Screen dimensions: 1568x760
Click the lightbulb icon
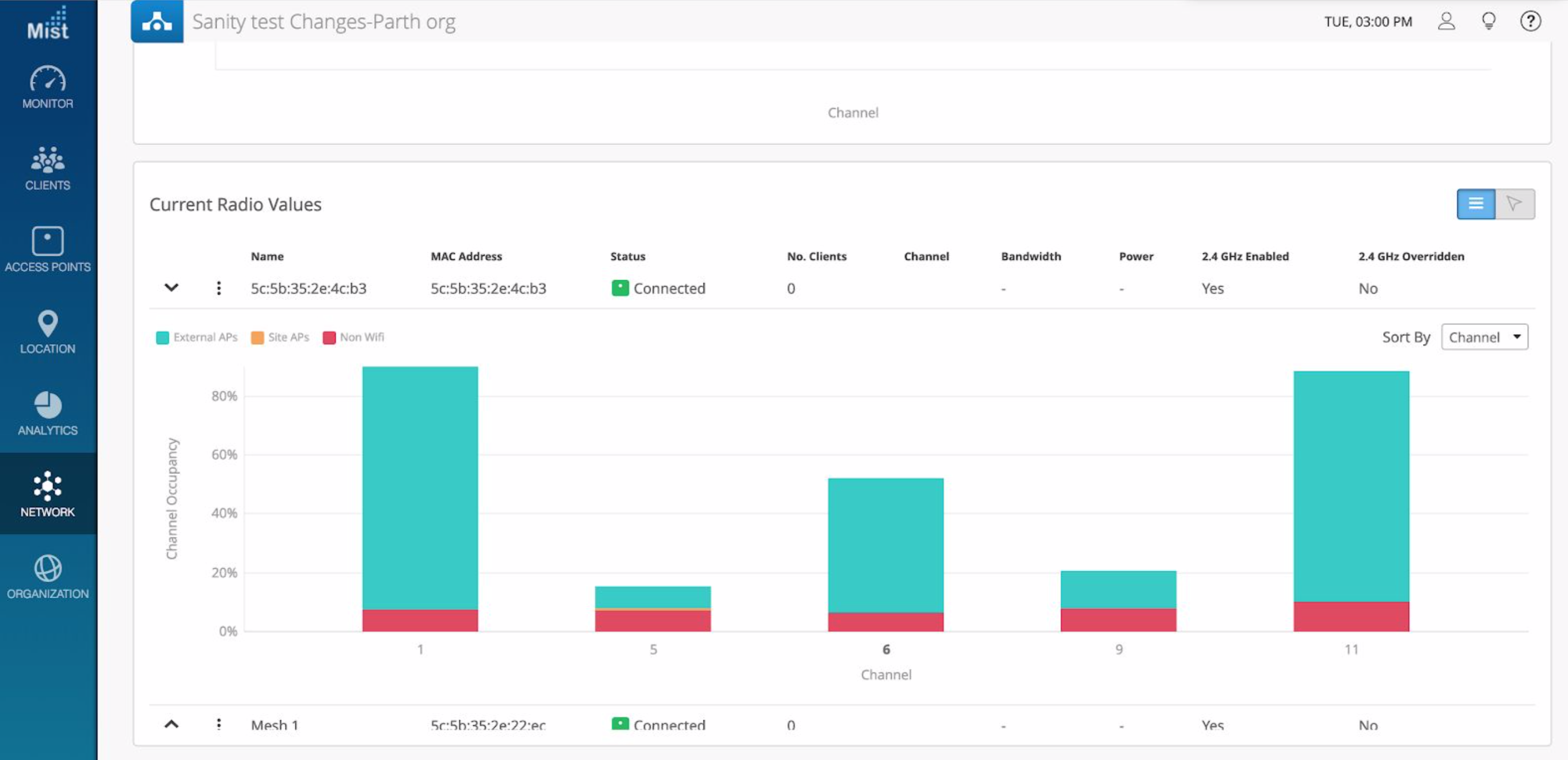(1488, 21)
